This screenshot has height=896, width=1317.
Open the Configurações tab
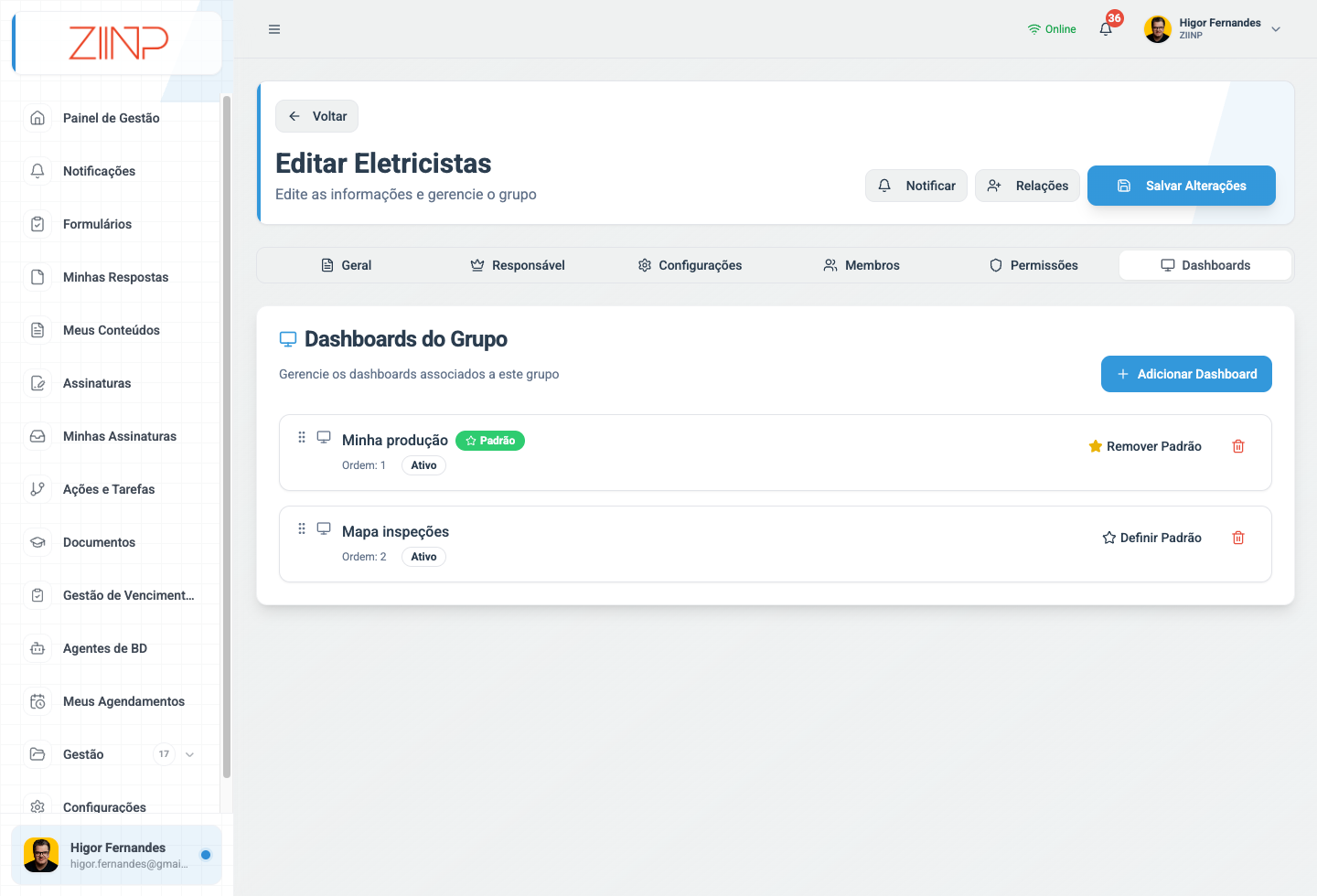690,265
